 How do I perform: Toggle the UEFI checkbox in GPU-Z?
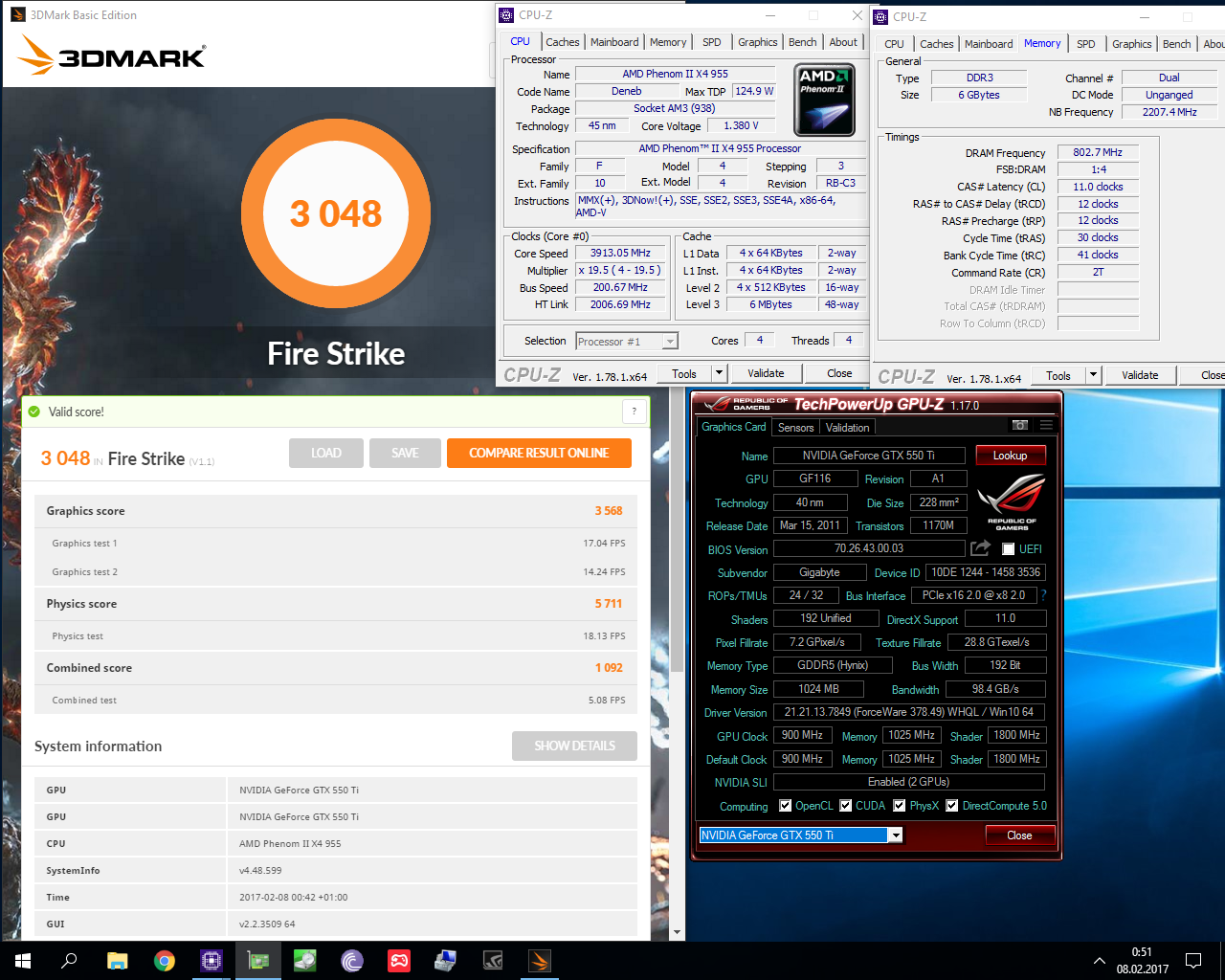pyautogui.click(x=1008, y=549)
